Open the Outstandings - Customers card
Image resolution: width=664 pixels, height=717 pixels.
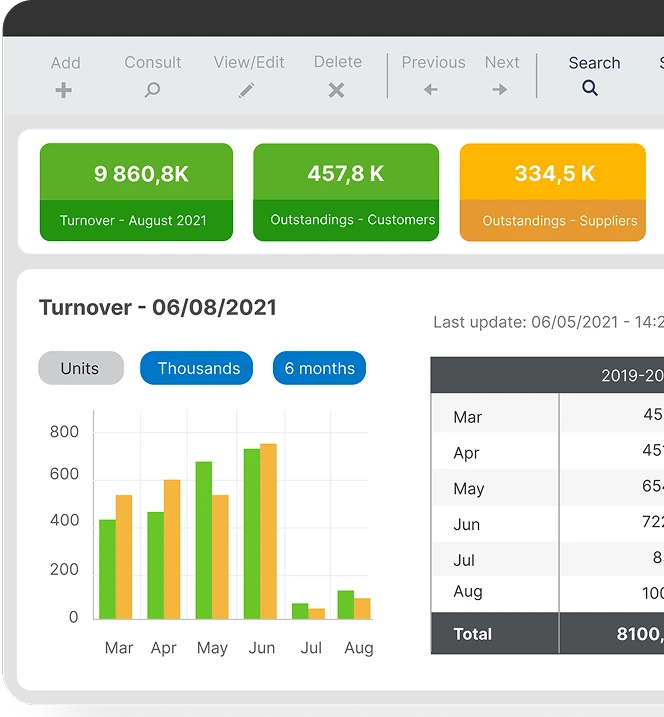[346, 192]
